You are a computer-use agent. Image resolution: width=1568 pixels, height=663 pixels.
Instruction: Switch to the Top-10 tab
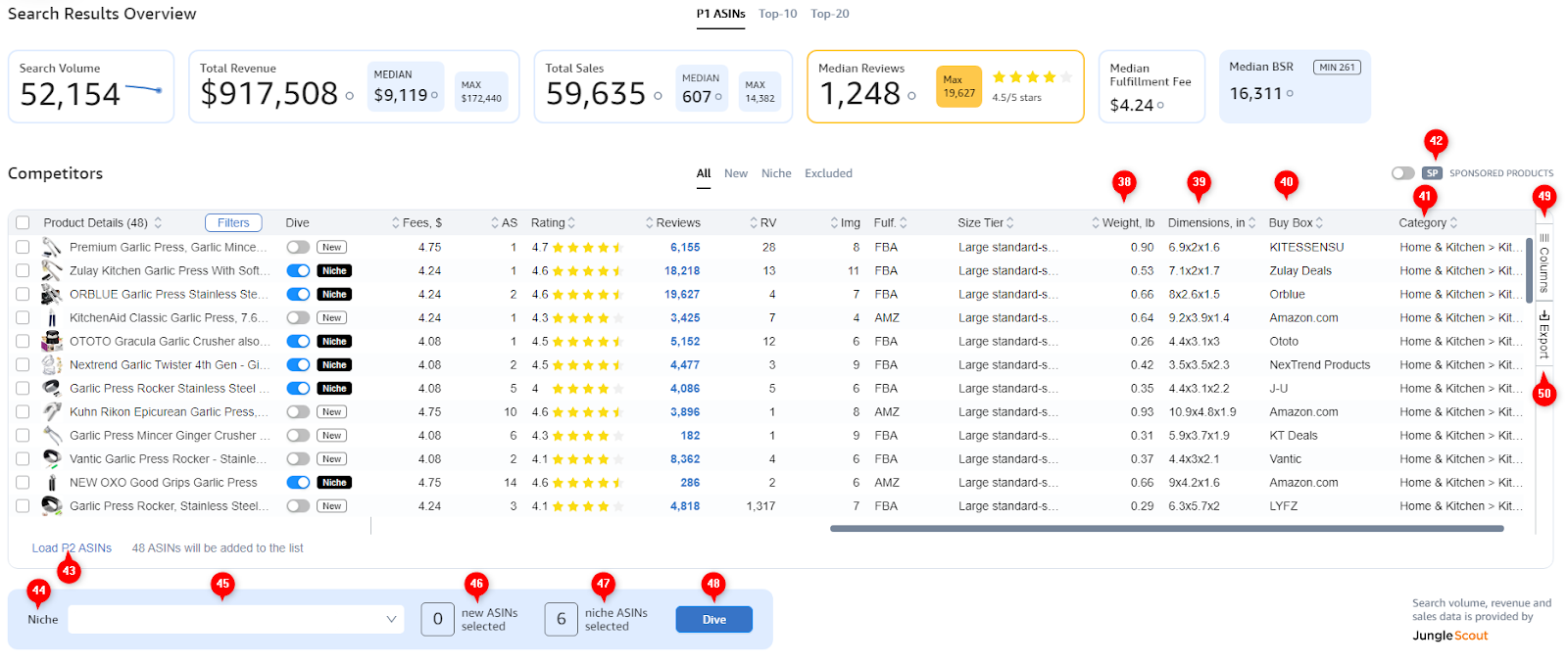point(778,14)
